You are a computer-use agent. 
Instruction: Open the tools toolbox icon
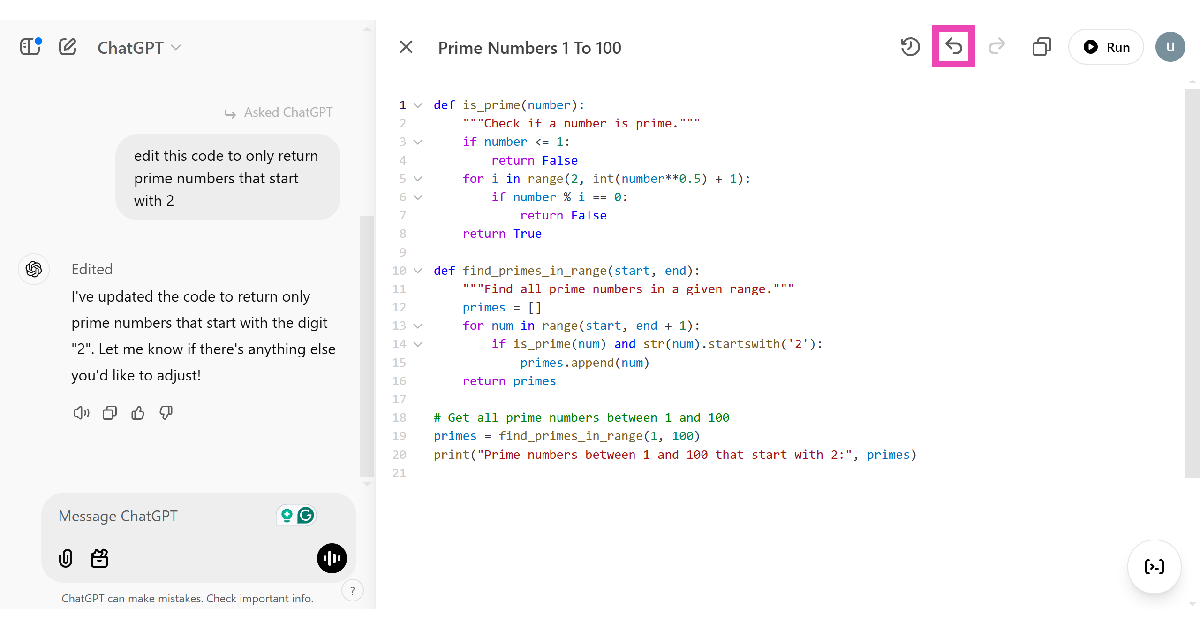point(99,558)
